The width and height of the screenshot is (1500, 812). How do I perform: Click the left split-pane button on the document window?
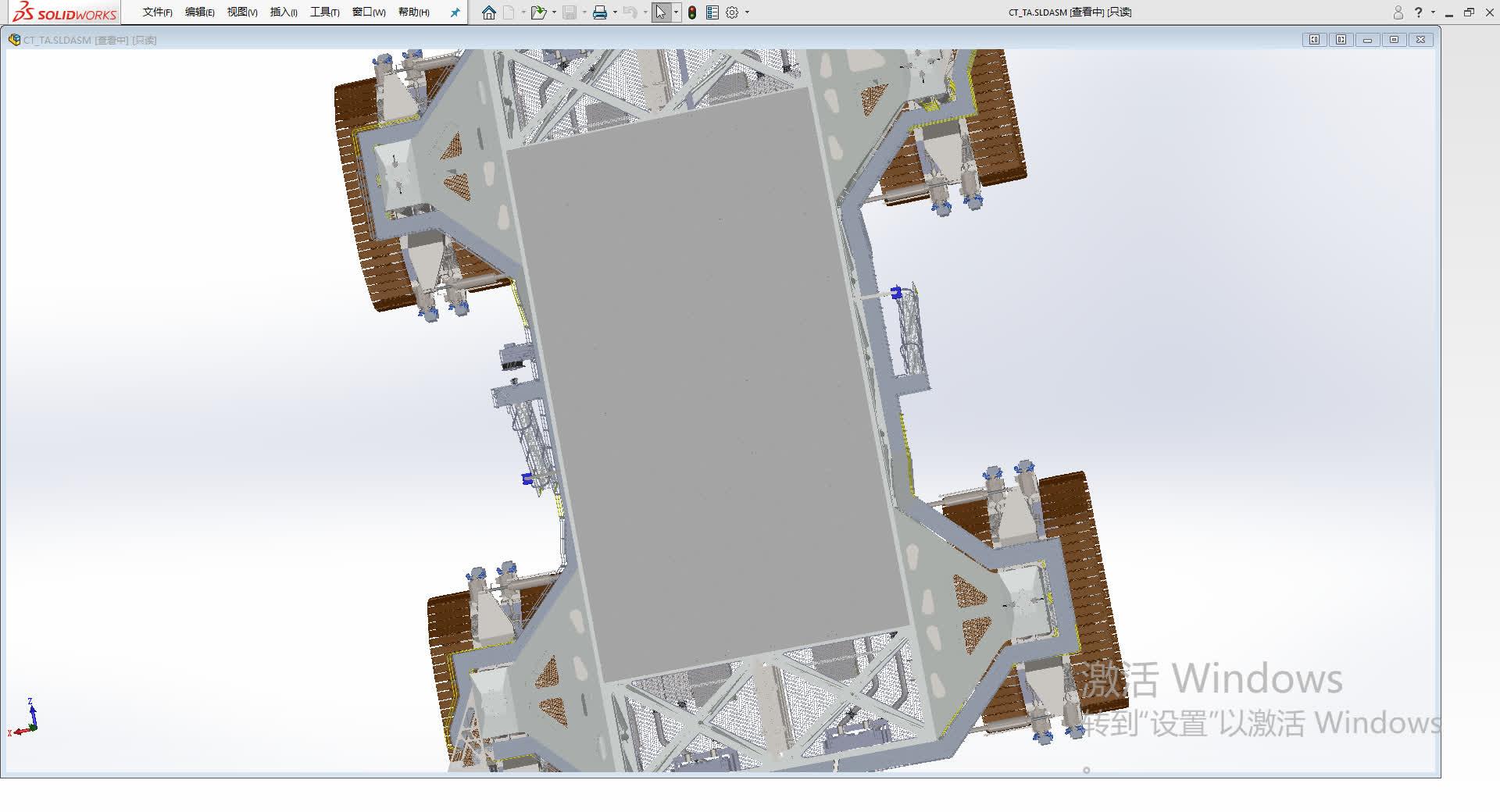click(x=1315, y=39)
